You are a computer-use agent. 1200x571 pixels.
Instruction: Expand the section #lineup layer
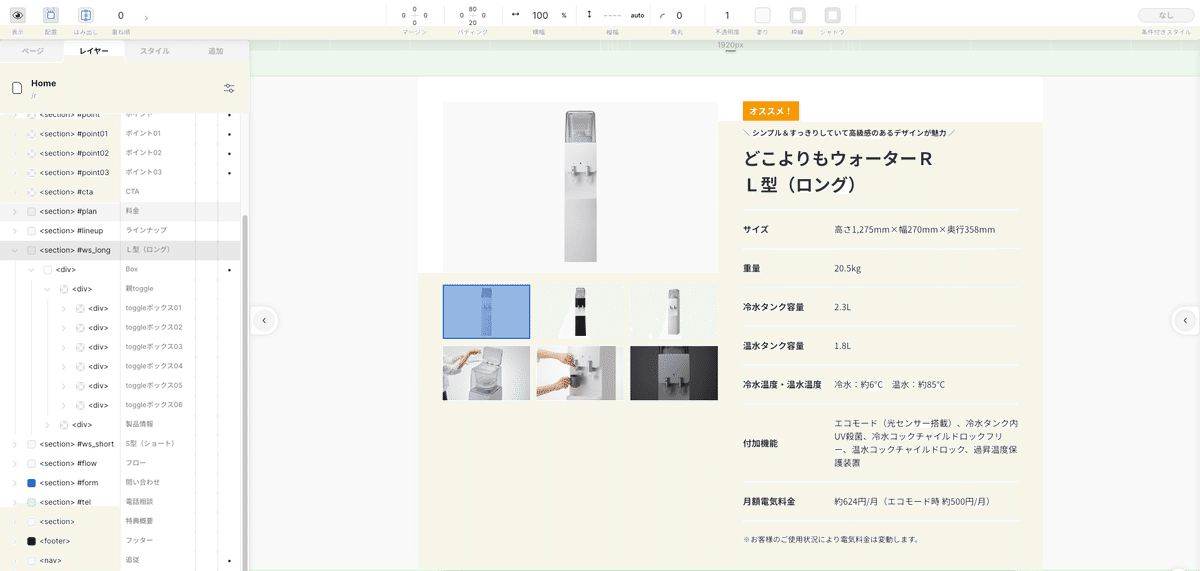pyautogui.click(x=14, y=231)
